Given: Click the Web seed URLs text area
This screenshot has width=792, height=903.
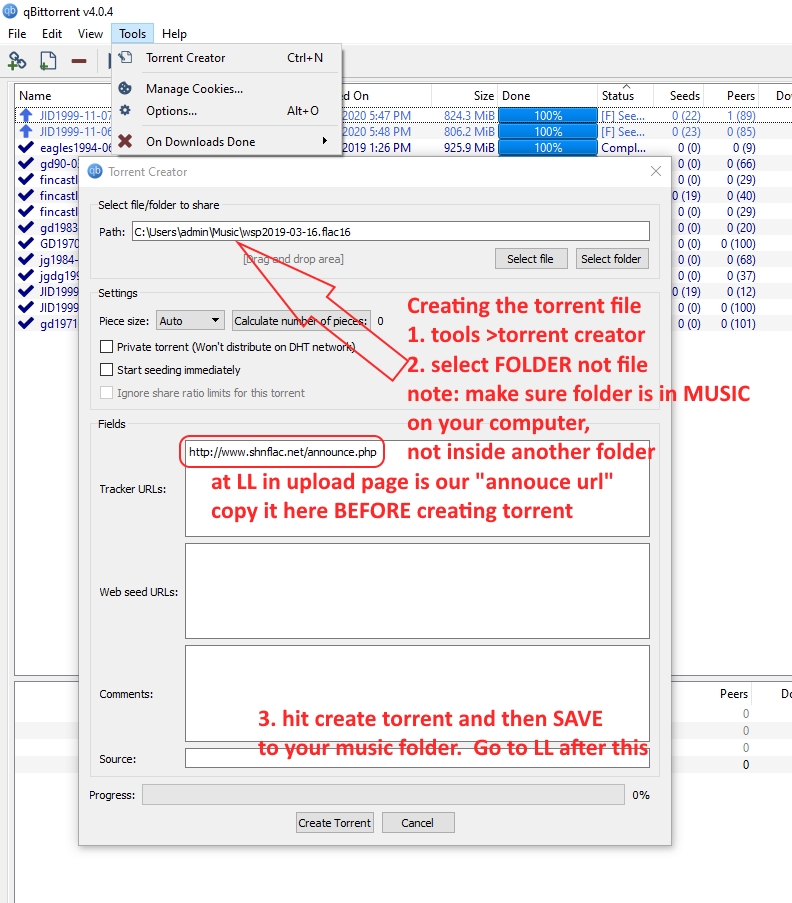Looking at the screenshot, I should pyautogui.click(x=417, y=591).
